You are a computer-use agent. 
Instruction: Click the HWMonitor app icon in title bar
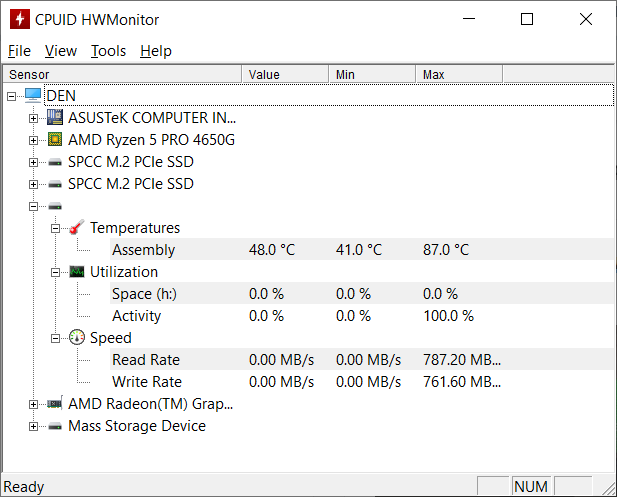pyautogui.click(x=20, y=19)
